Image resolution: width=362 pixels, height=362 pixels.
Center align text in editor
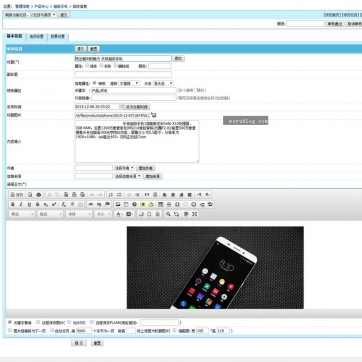173,195
